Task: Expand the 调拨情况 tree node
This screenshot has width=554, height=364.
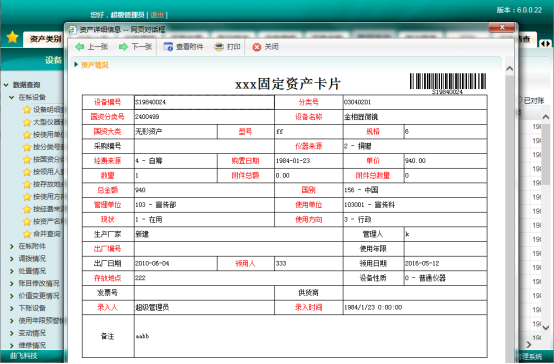Action: (x=12, y=259)
